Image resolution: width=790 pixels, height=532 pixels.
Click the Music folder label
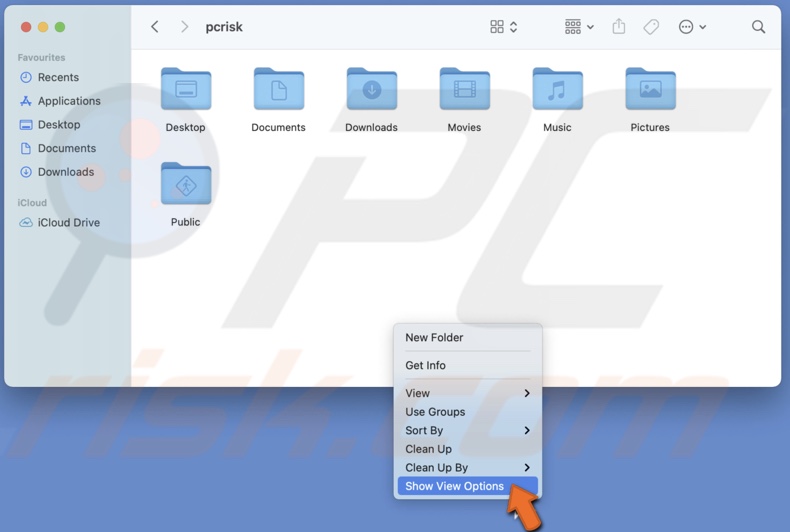coord(557,127)
